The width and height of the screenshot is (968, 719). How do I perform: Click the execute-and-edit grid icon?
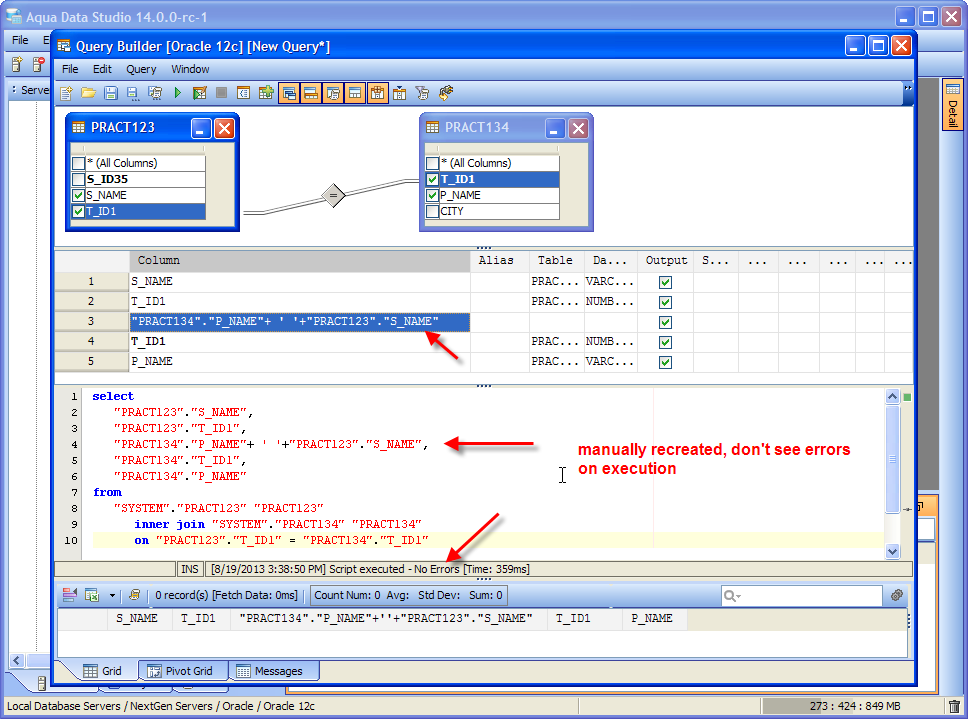[x=199, y=93]
